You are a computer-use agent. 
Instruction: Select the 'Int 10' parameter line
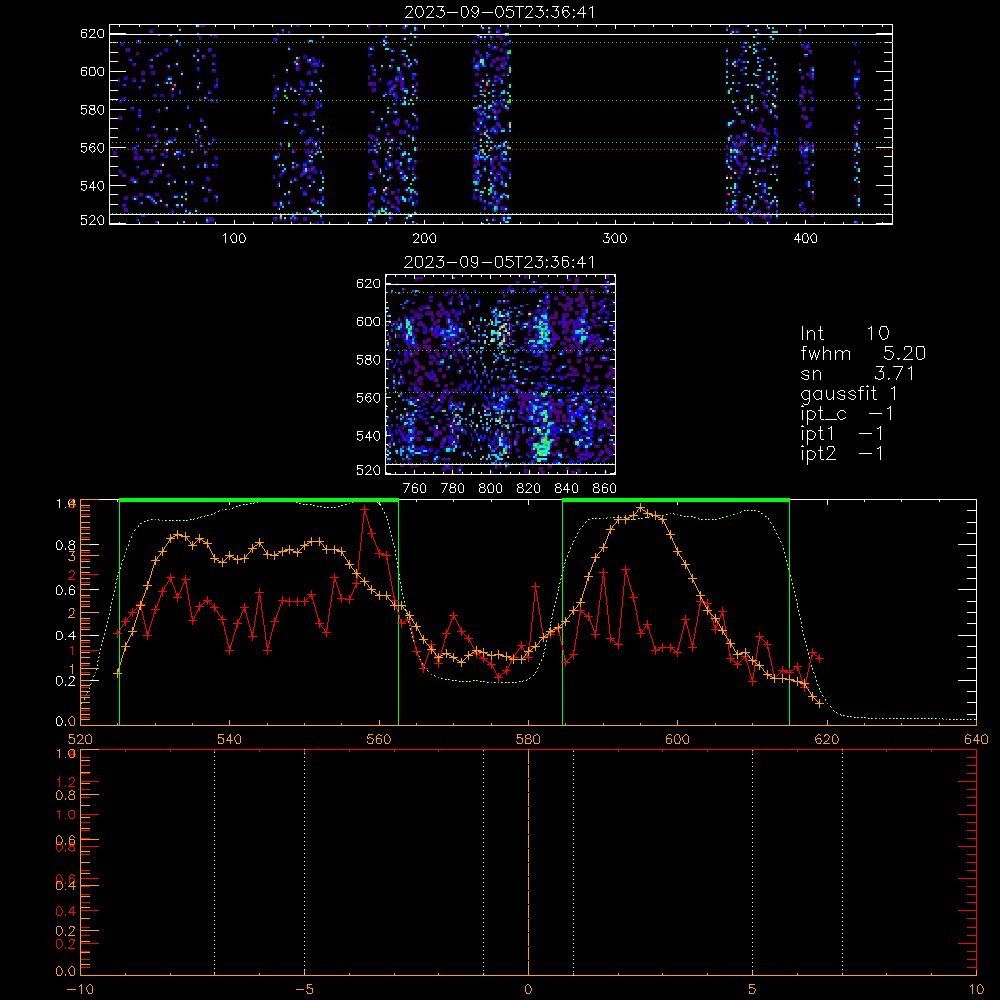coord(844,333)
